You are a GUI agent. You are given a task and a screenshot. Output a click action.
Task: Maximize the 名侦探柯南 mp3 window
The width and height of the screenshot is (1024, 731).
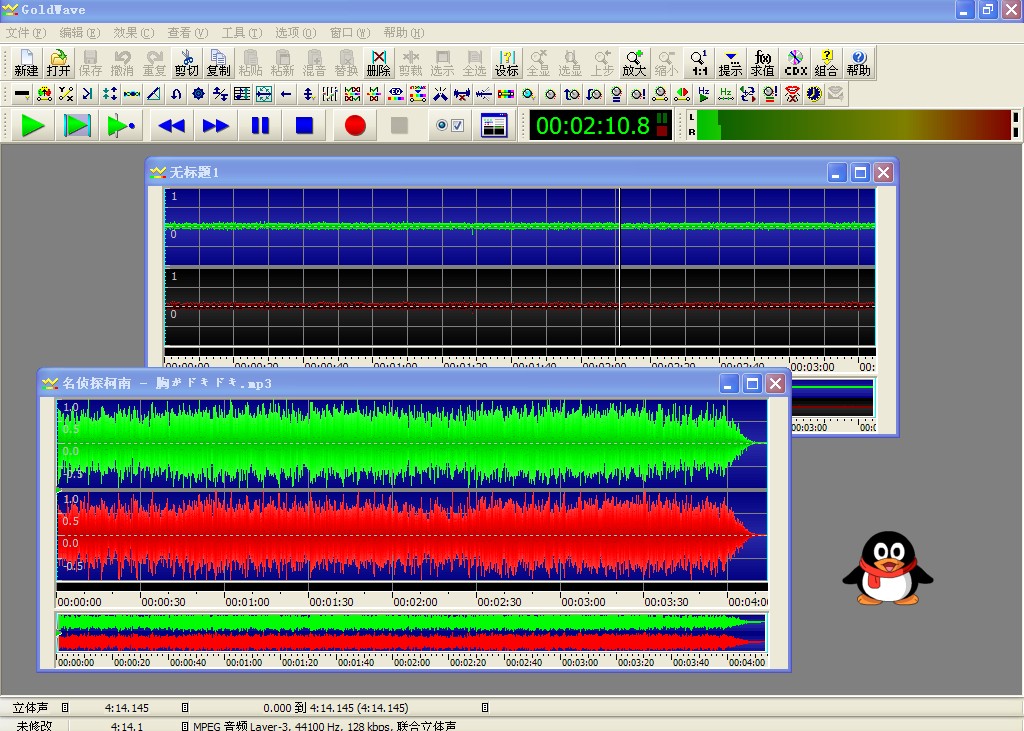752,383
